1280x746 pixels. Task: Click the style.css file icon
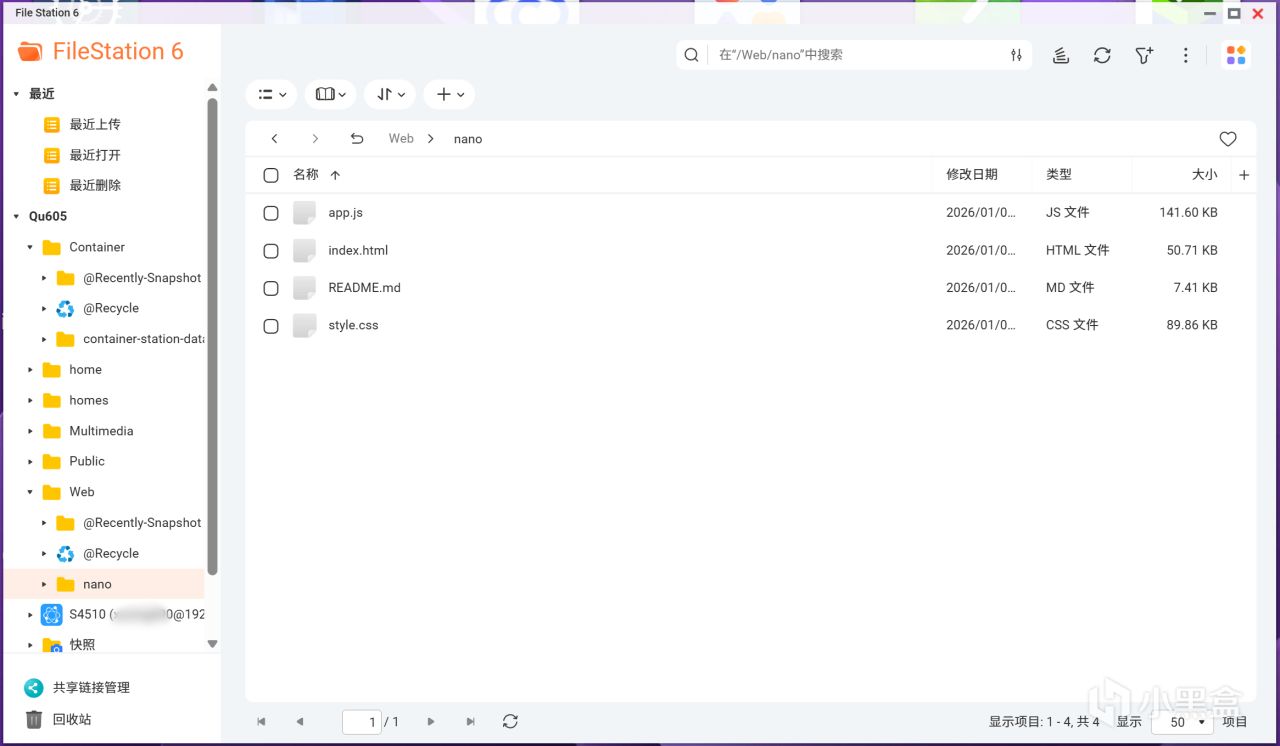tap(304, 325)
